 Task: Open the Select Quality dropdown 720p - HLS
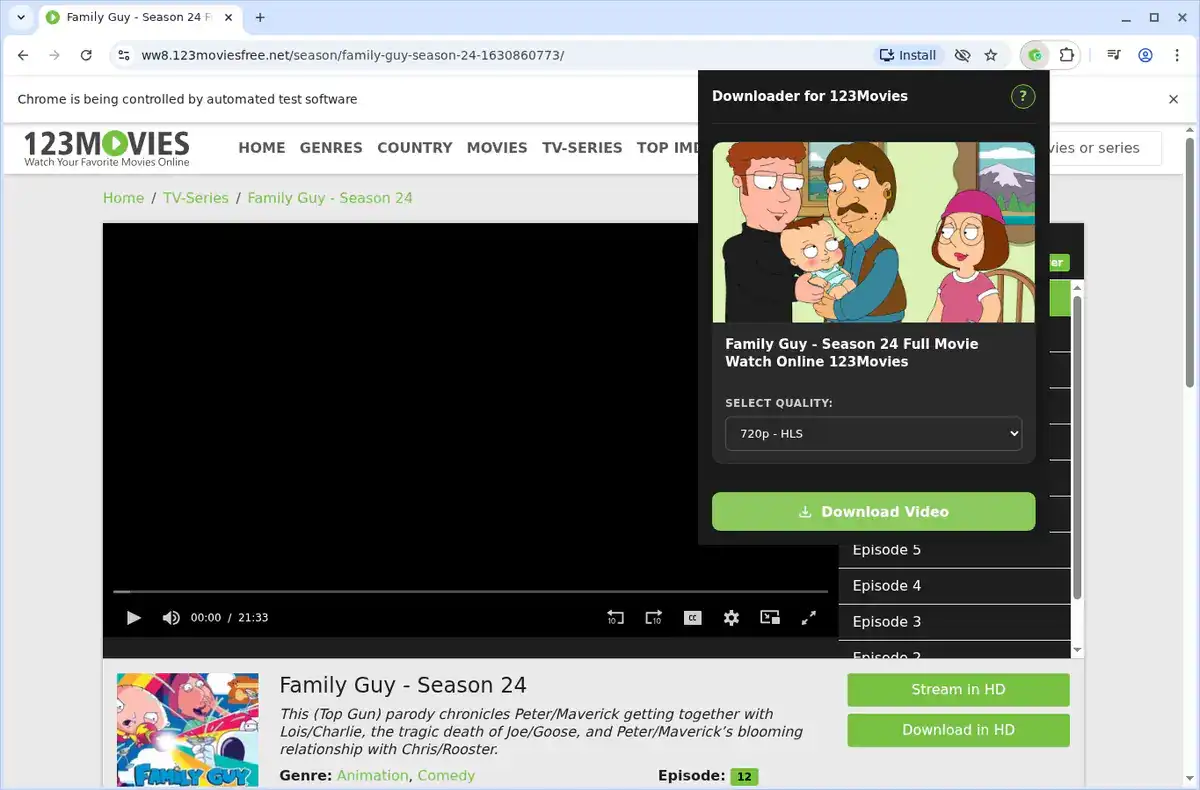[x=873, y=433]
